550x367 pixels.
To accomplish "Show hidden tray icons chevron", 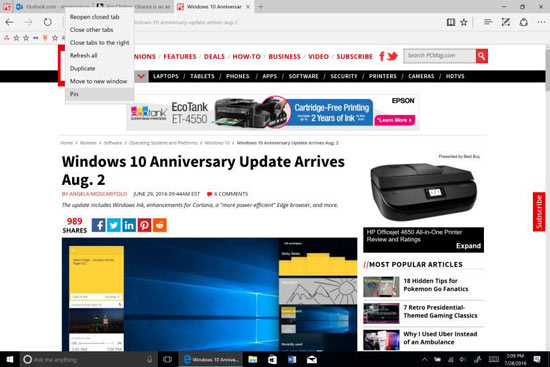I will click(x=424, y=359).
